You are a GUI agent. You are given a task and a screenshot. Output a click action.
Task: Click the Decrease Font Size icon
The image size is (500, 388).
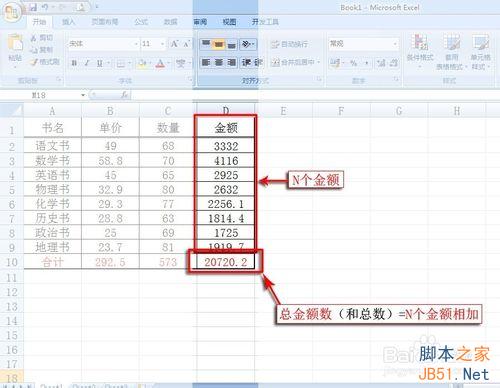186,44
